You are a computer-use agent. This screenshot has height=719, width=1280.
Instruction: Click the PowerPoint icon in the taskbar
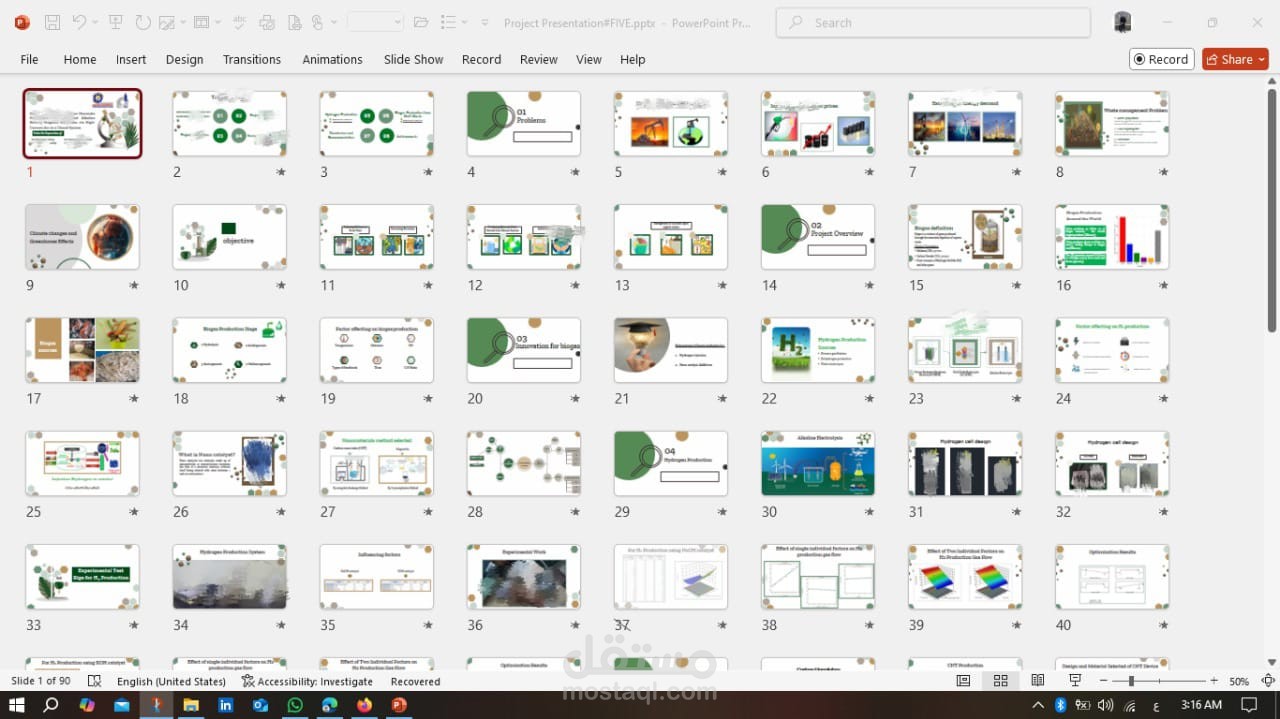coord(398,705)
